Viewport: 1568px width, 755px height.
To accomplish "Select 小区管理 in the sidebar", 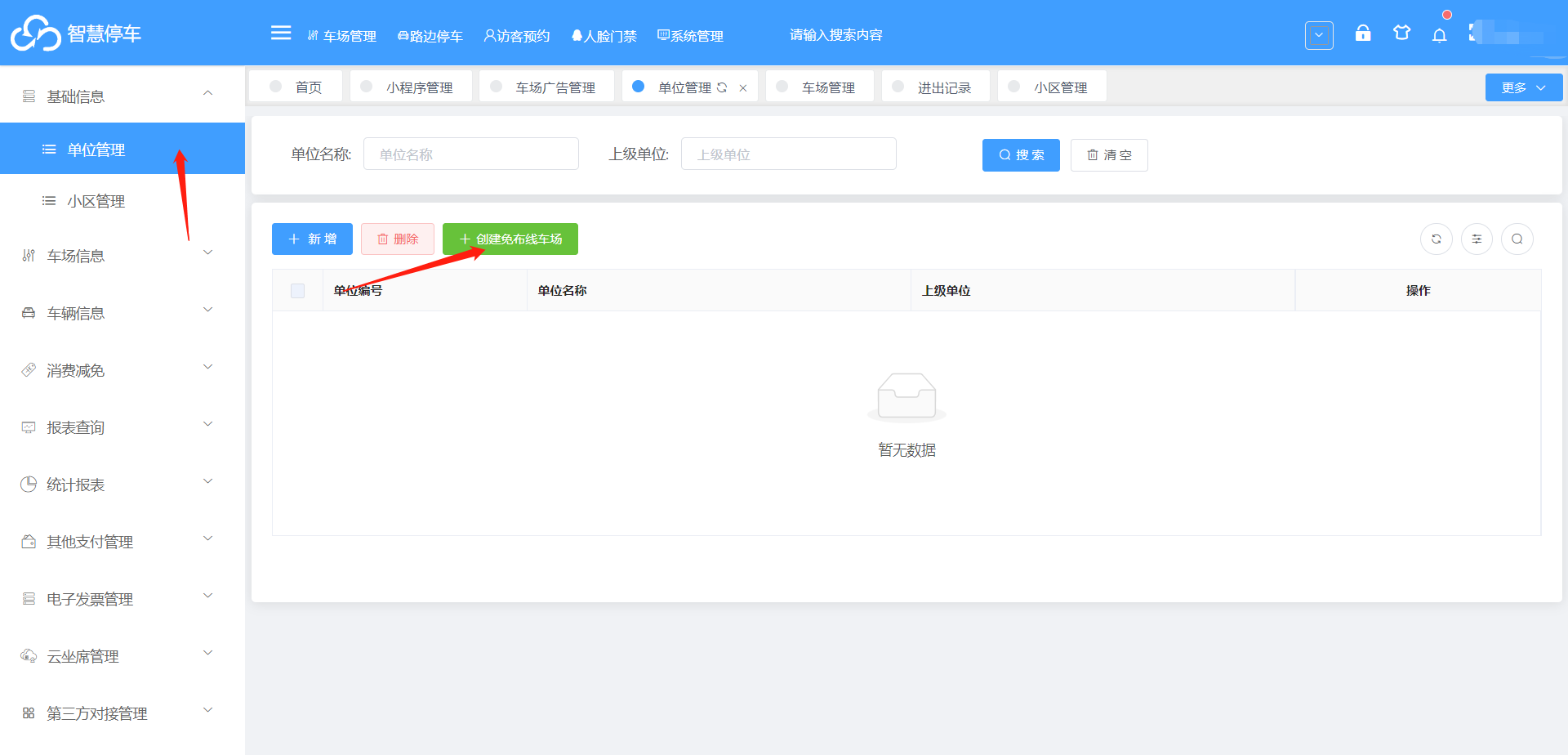I will pos(122,201).
